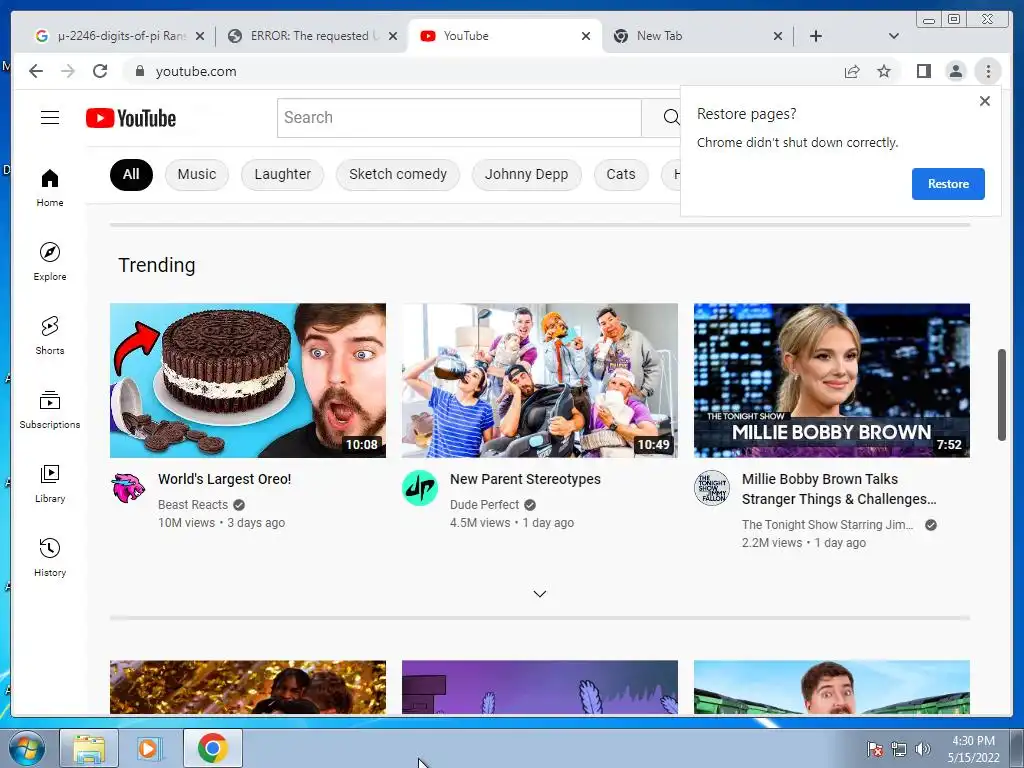Click the Millie Bobby Brown thumbnail
This screenshot has width=1024, height=768.
[831, 380]
